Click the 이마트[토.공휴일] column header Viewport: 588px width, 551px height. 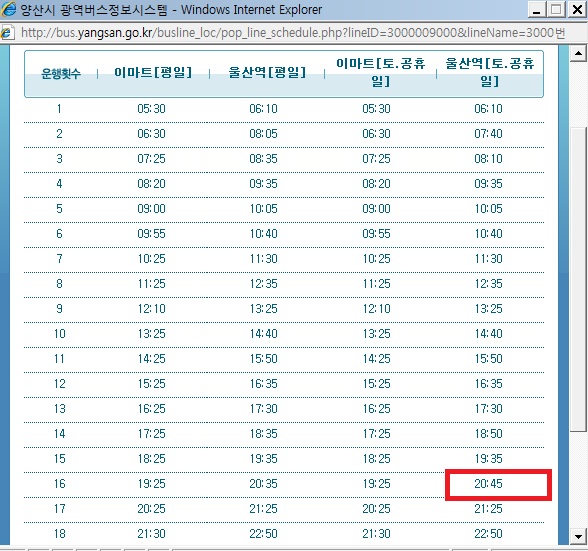click(380, 72)
